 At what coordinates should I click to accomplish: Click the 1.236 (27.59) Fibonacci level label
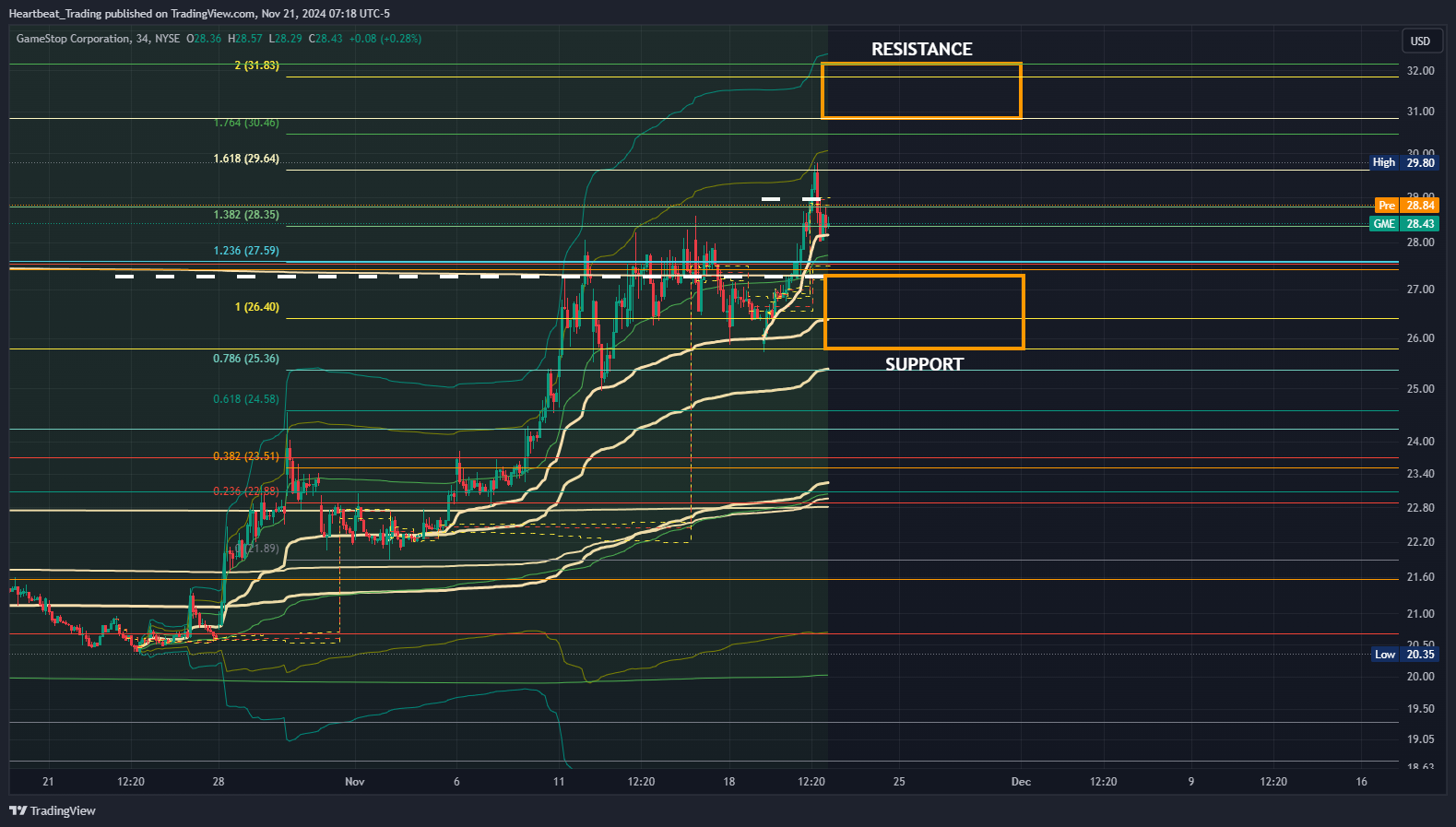click(x=246, y=251)
